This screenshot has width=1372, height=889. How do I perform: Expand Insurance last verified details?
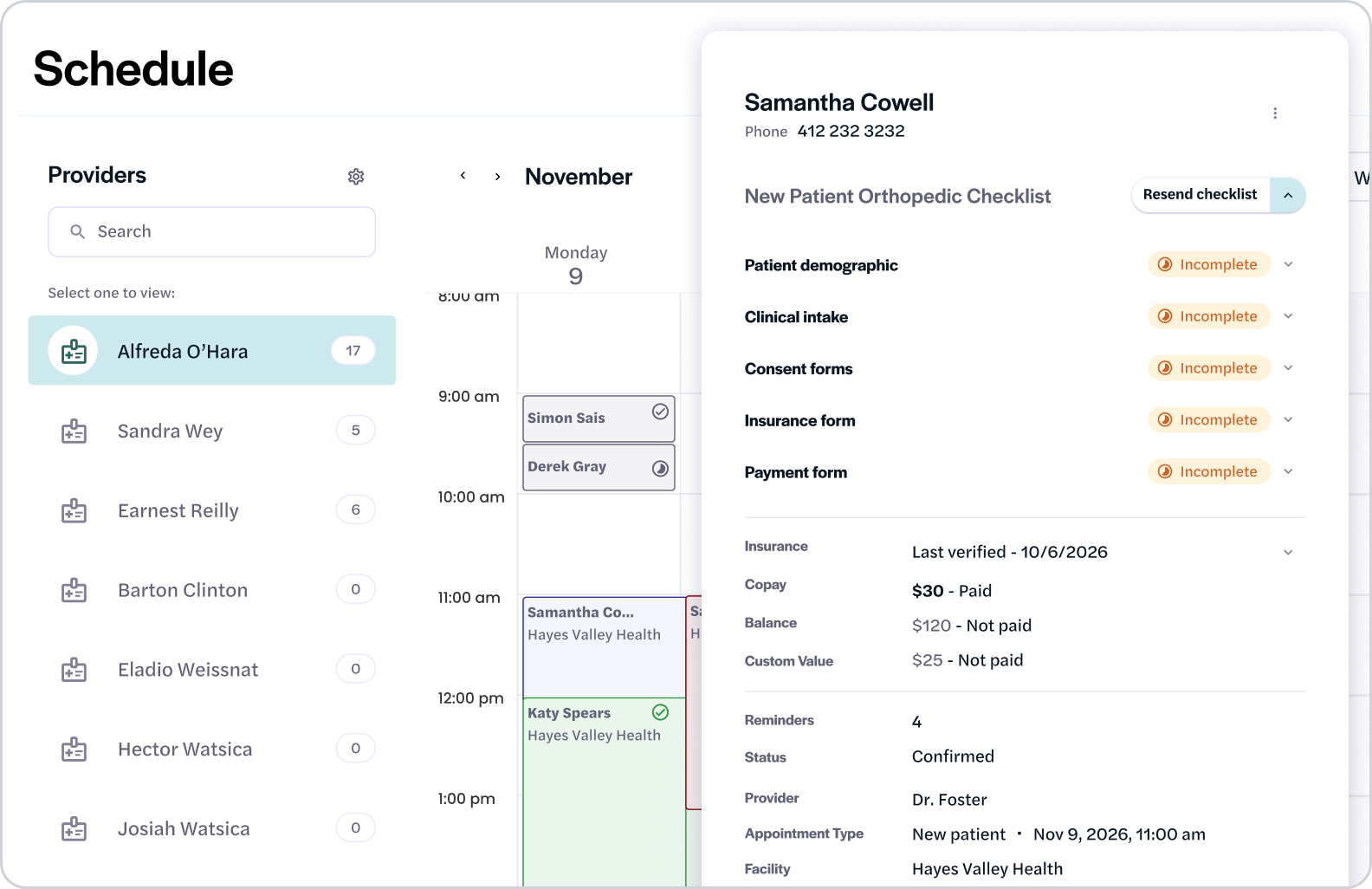click(x=1288, y=552)
